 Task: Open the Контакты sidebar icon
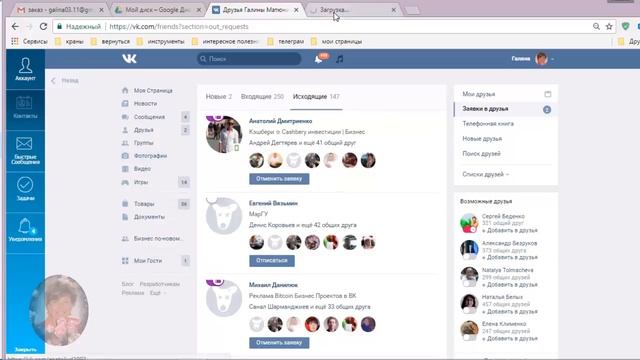(25, 108)
